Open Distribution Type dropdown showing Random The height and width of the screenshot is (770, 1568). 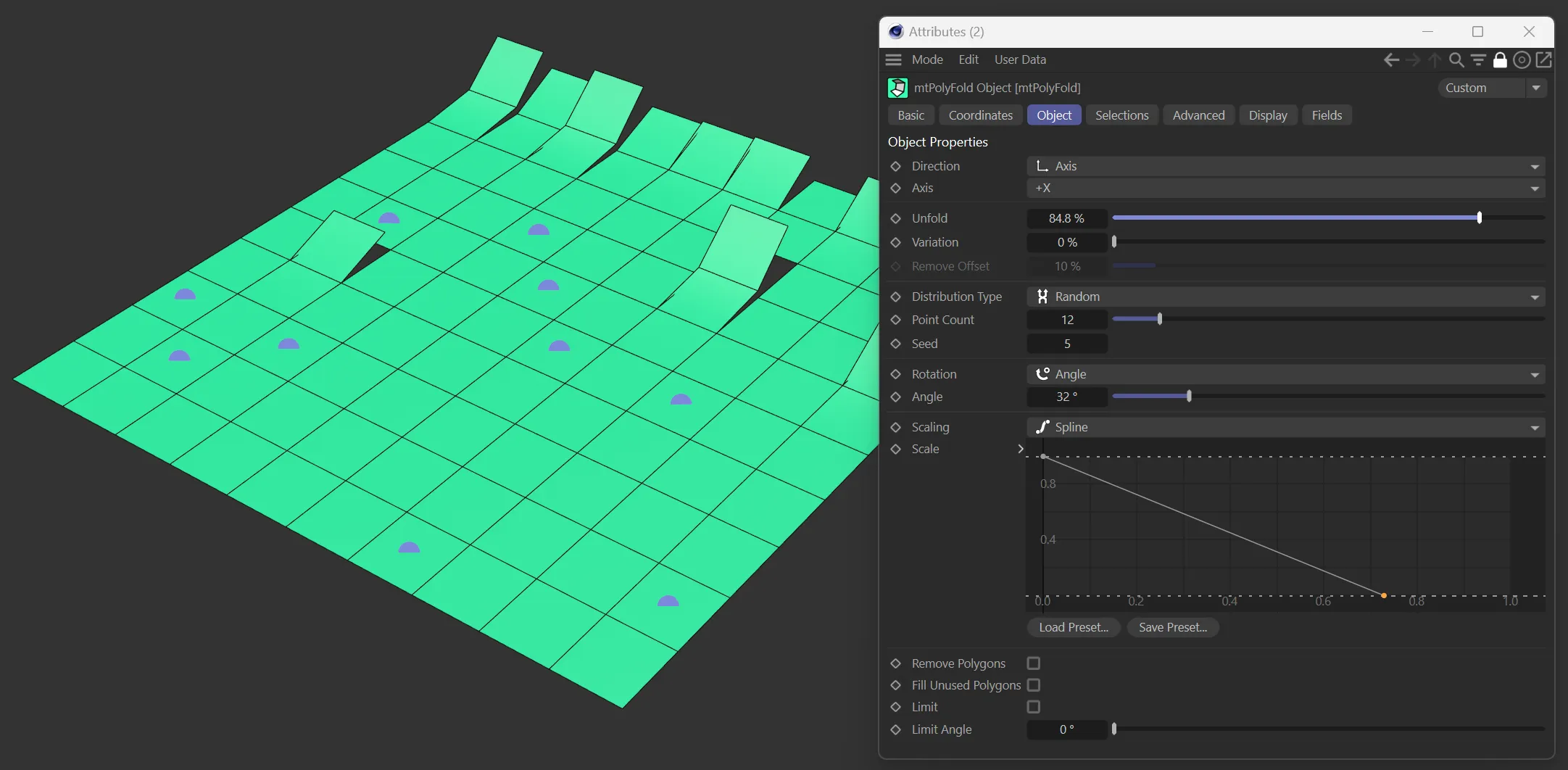point(1285,297)
